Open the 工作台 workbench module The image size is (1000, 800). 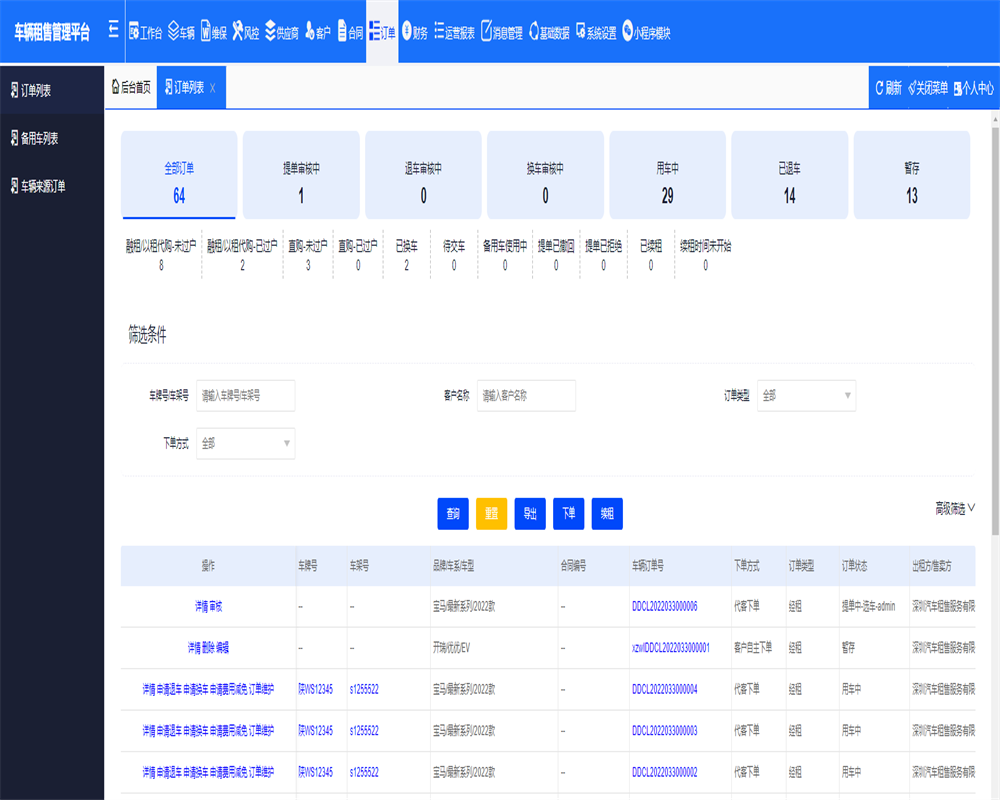145,32
